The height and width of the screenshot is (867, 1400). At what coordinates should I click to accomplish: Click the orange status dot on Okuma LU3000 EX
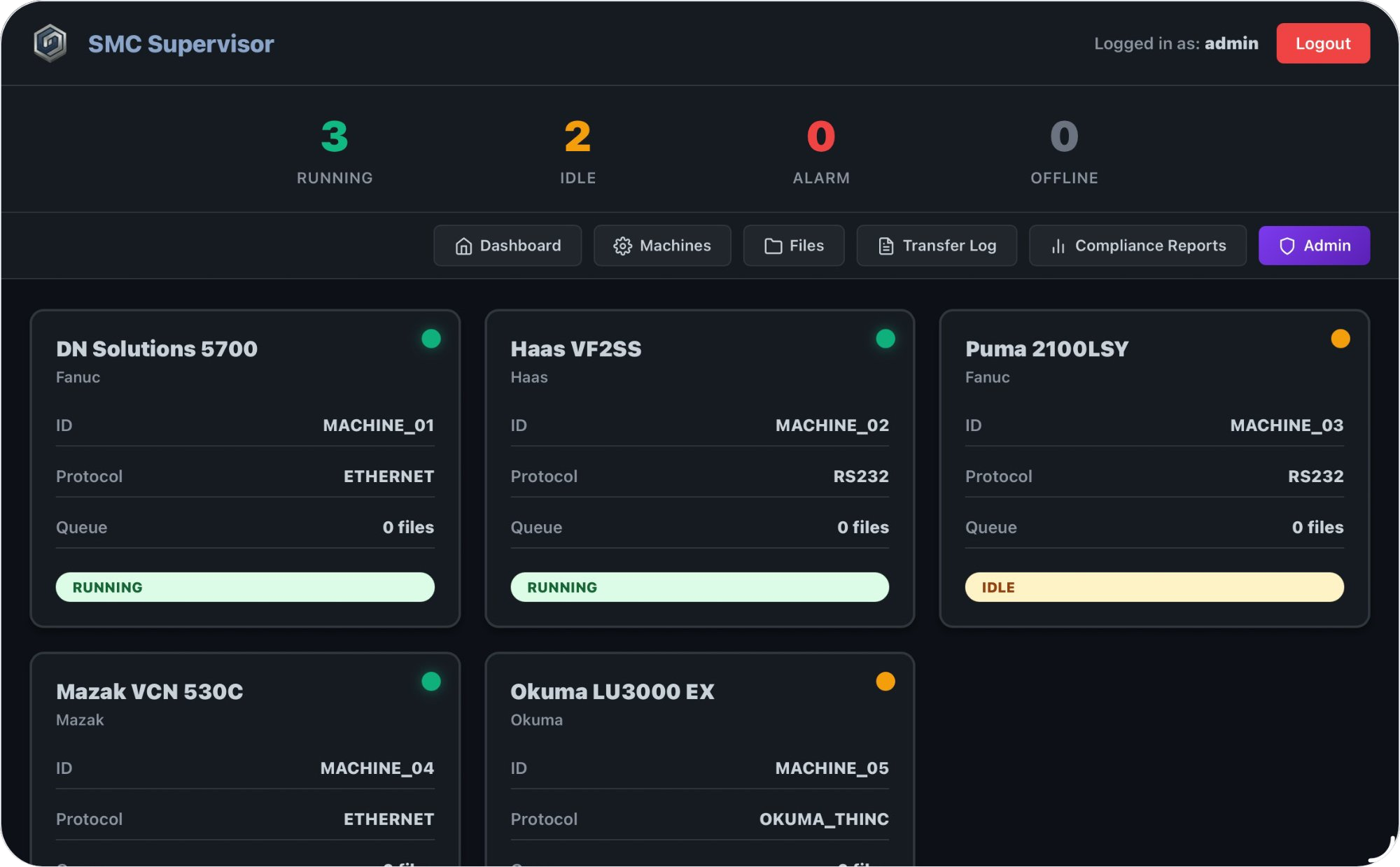point(885,682)
